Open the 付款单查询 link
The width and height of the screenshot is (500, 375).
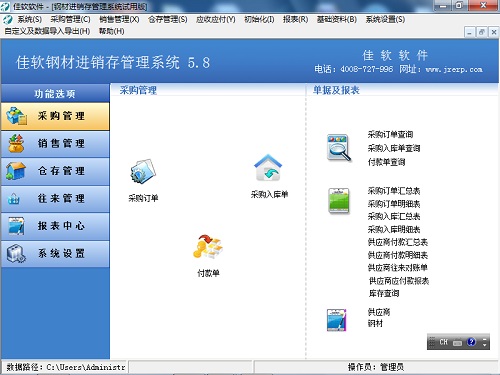pyautogui.click(x=386, y=162)
